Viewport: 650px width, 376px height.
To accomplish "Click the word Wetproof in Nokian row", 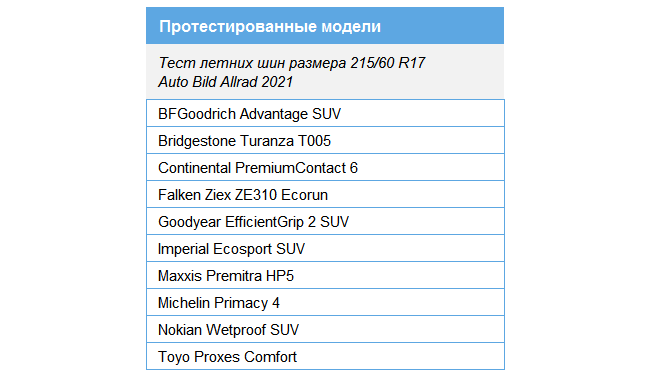I will point(236,330).
